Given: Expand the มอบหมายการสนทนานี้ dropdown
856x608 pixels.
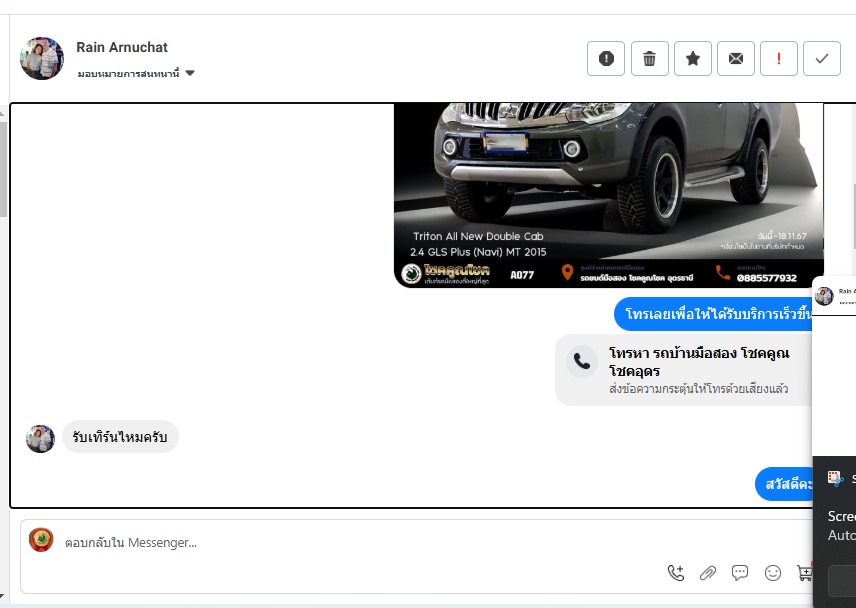Looking at the screenshot, I should [x=136, y=73].
